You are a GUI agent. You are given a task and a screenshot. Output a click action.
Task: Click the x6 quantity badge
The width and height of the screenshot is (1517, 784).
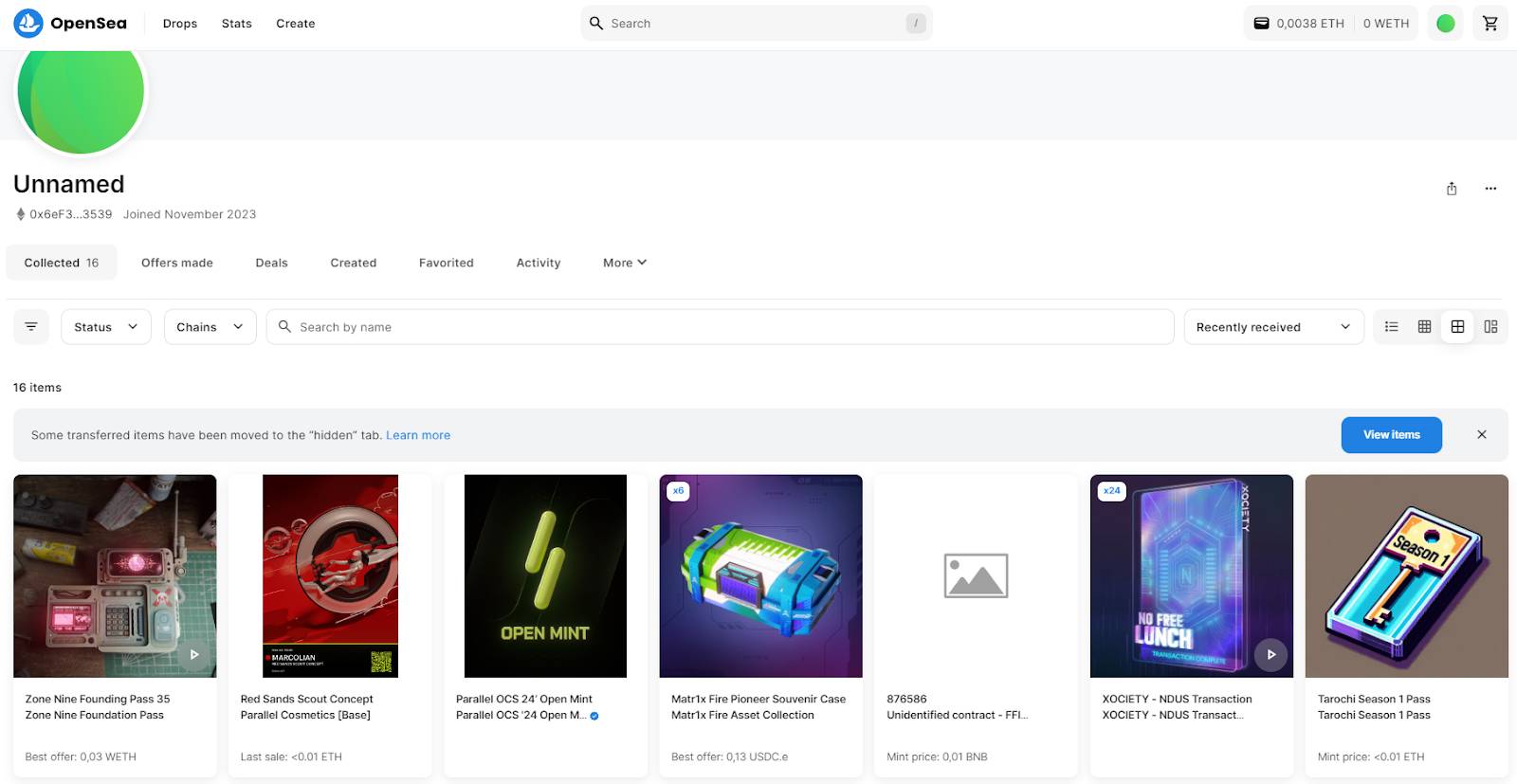coord(678,491)
